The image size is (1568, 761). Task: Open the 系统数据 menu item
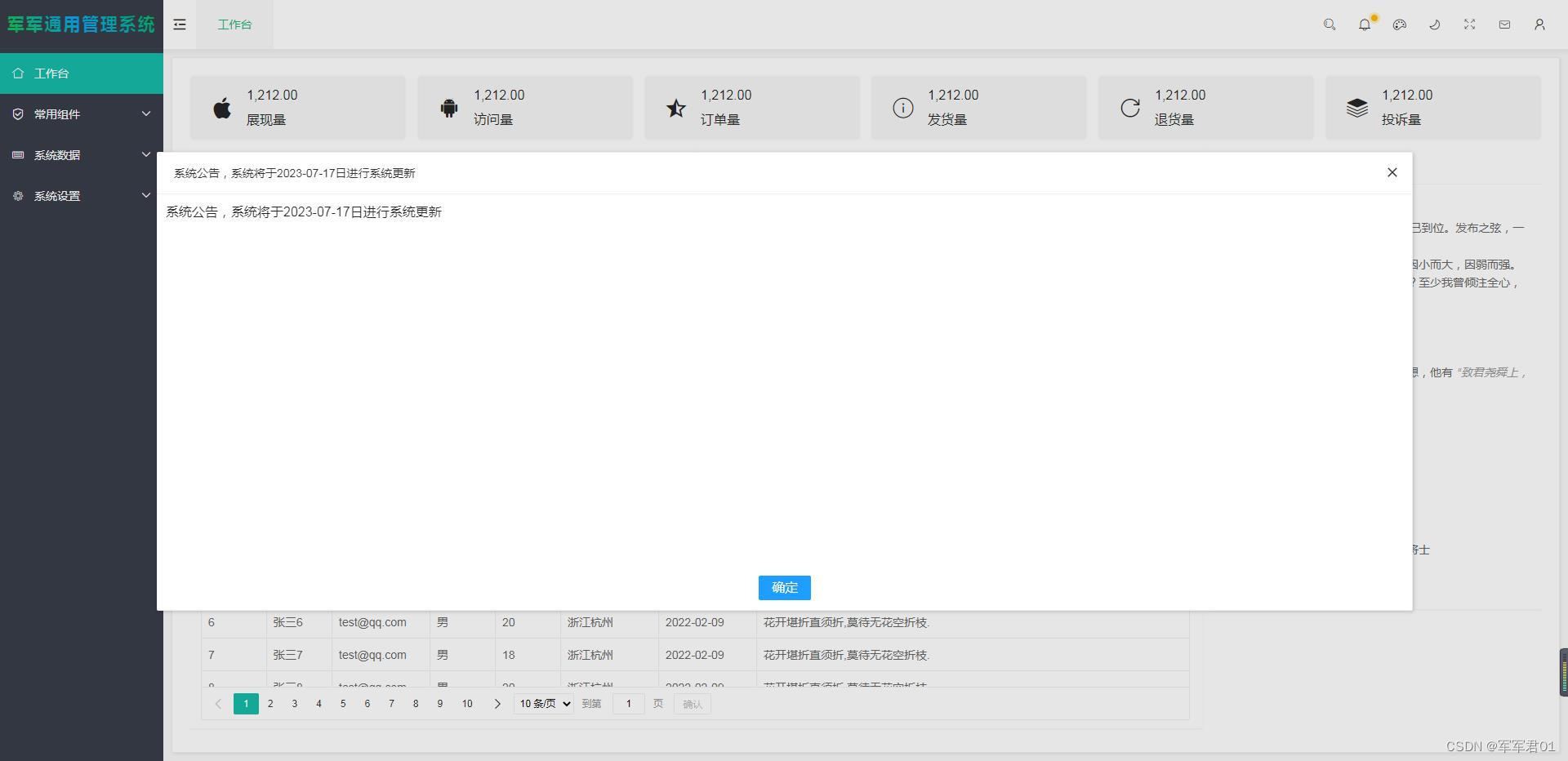click(x=82, y=155)
